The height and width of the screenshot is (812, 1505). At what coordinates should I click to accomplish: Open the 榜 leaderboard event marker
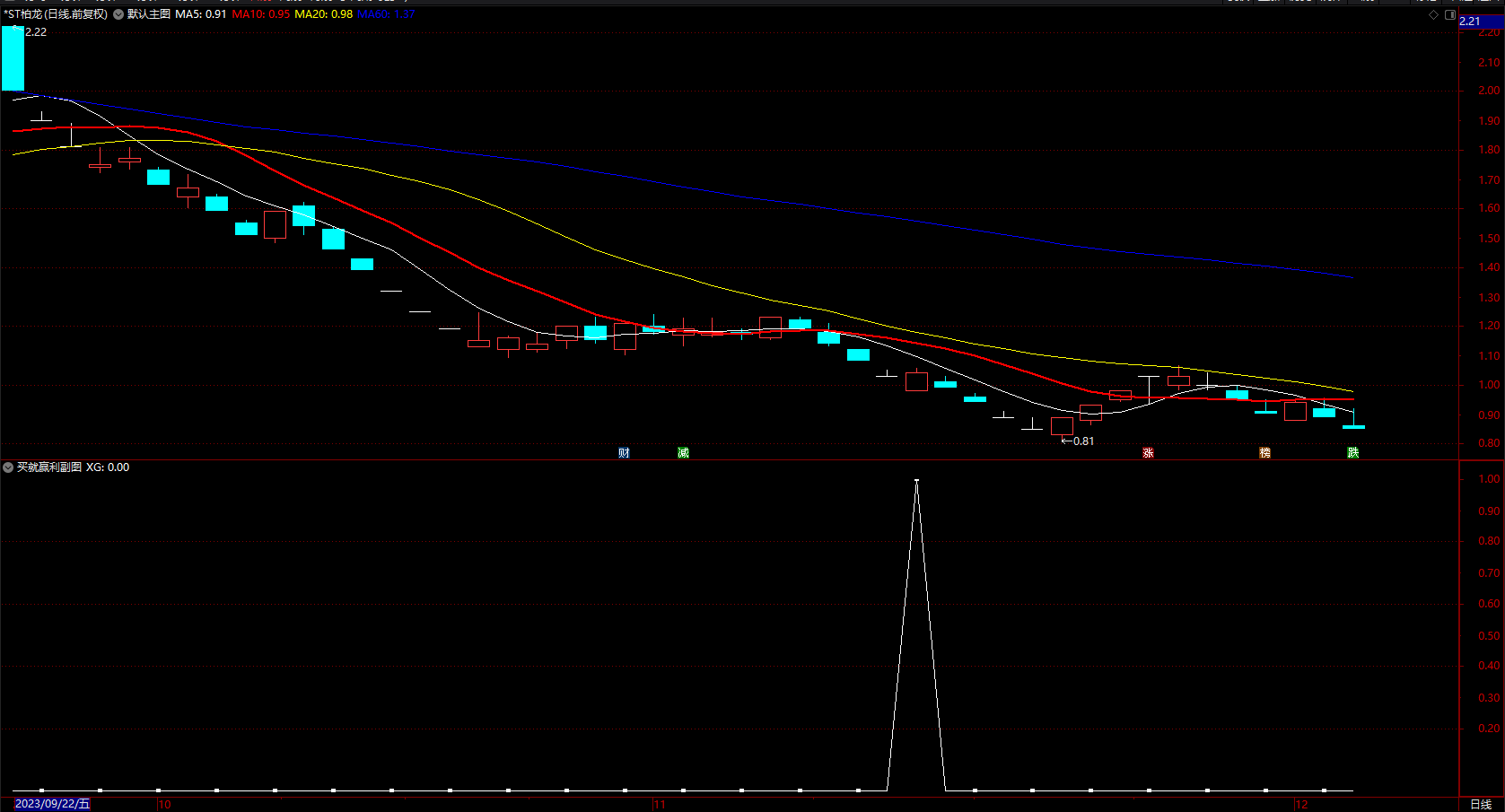click(1264, 453)
